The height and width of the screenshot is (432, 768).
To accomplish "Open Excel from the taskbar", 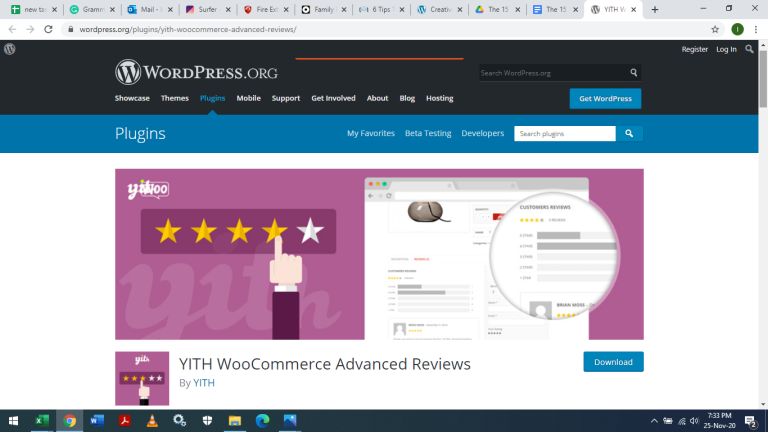I will coord(42,421).
